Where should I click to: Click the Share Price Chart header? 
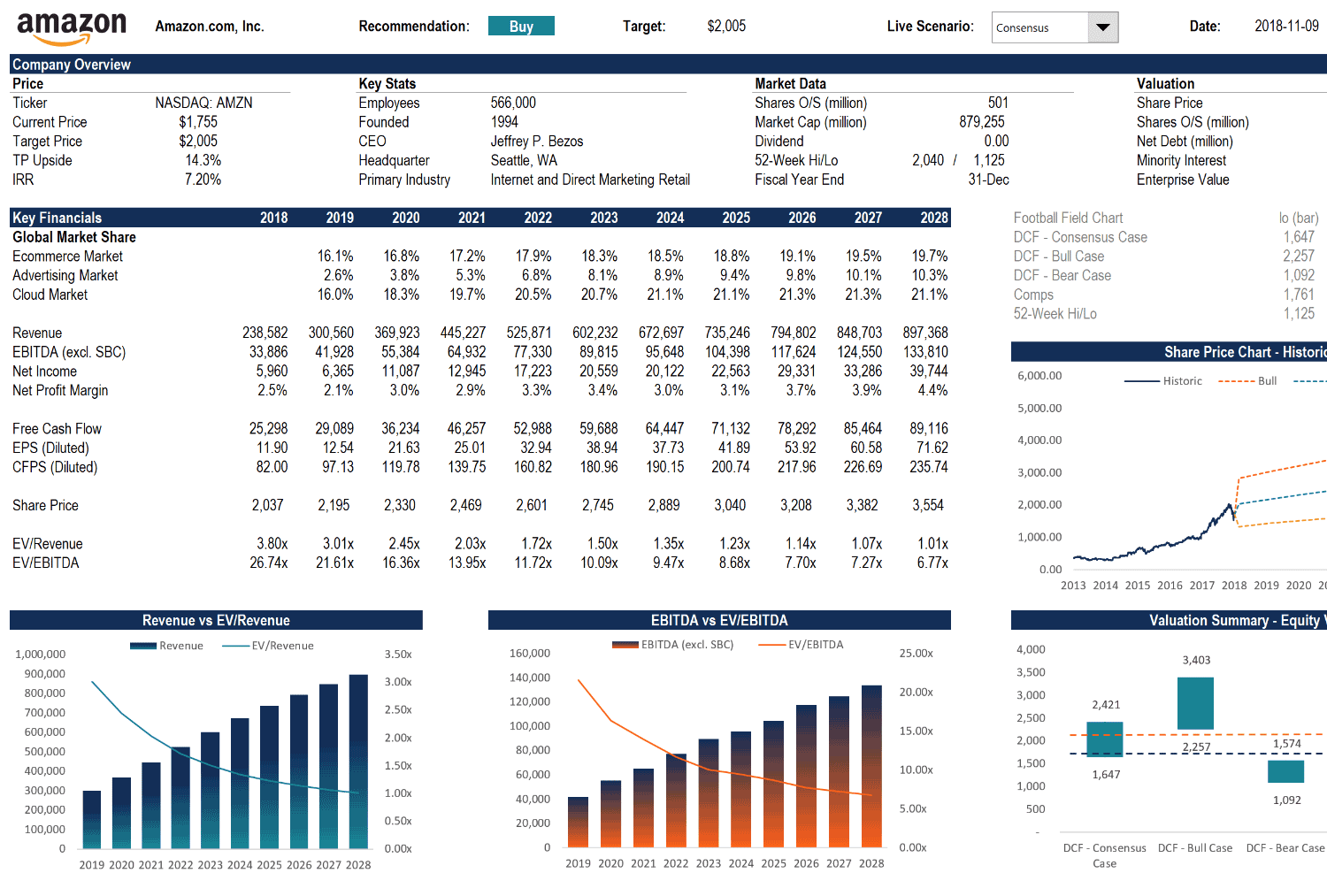point(1169,352)
